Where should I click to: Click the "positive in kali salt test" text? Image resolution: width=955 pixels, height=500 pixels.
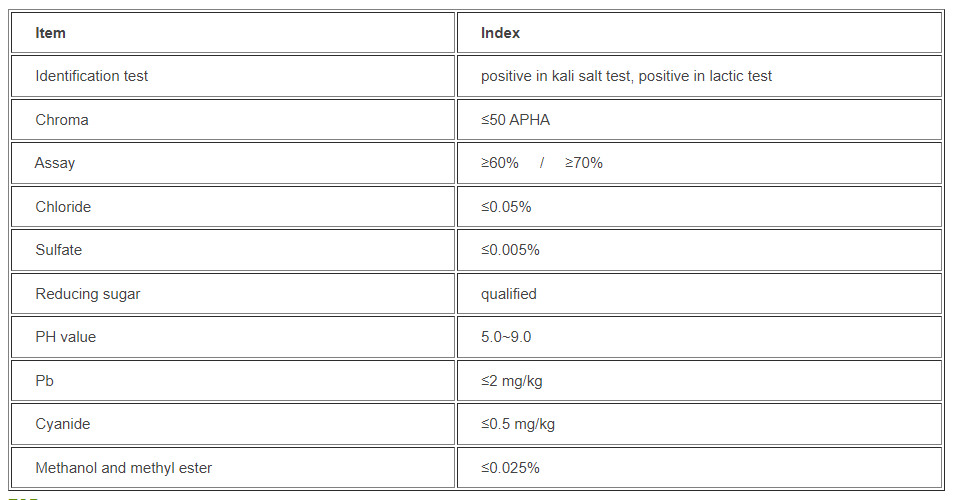tap(562, 76)
